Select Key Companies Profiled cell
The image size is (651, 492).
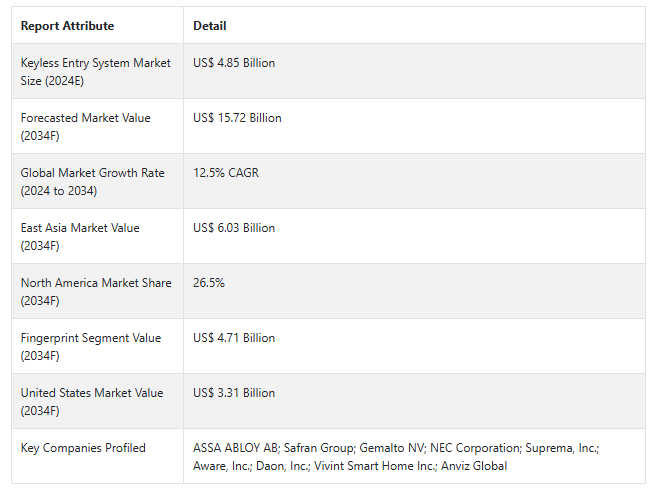97,456
